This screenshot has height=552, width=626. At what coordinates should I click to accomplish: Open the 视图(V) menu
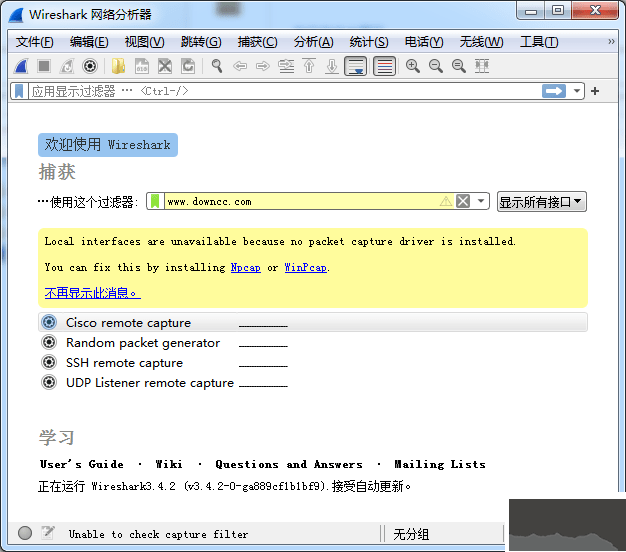pos(145,42)
